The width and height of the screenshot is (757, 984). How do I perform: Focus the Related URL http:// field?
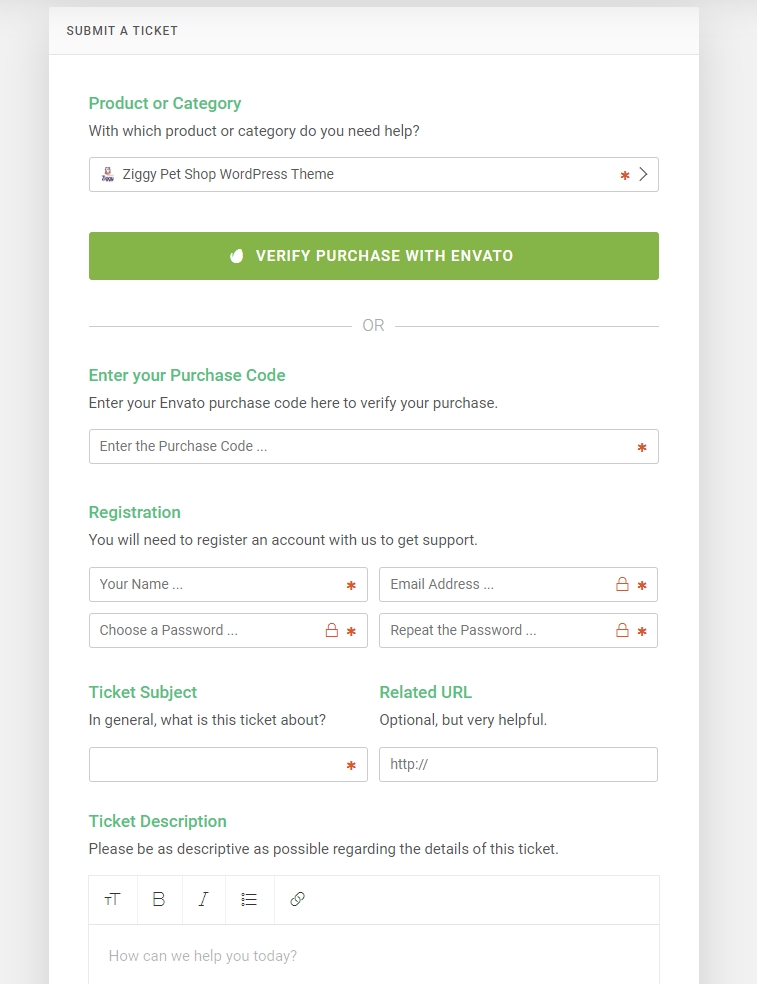click(x=518, y=764)
